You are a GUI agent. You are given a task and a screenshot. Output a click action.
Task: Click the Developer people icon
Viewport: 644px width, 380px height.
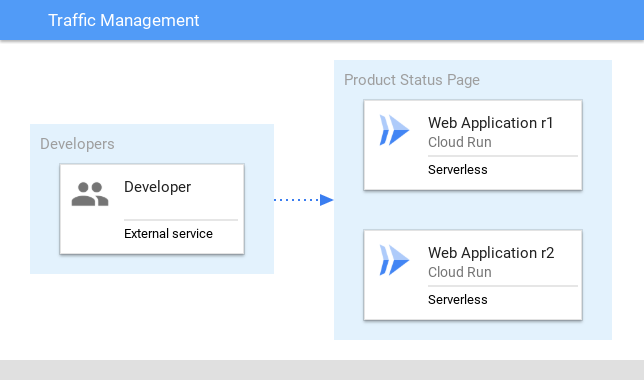pyautogui.click(x=90, y=194)
